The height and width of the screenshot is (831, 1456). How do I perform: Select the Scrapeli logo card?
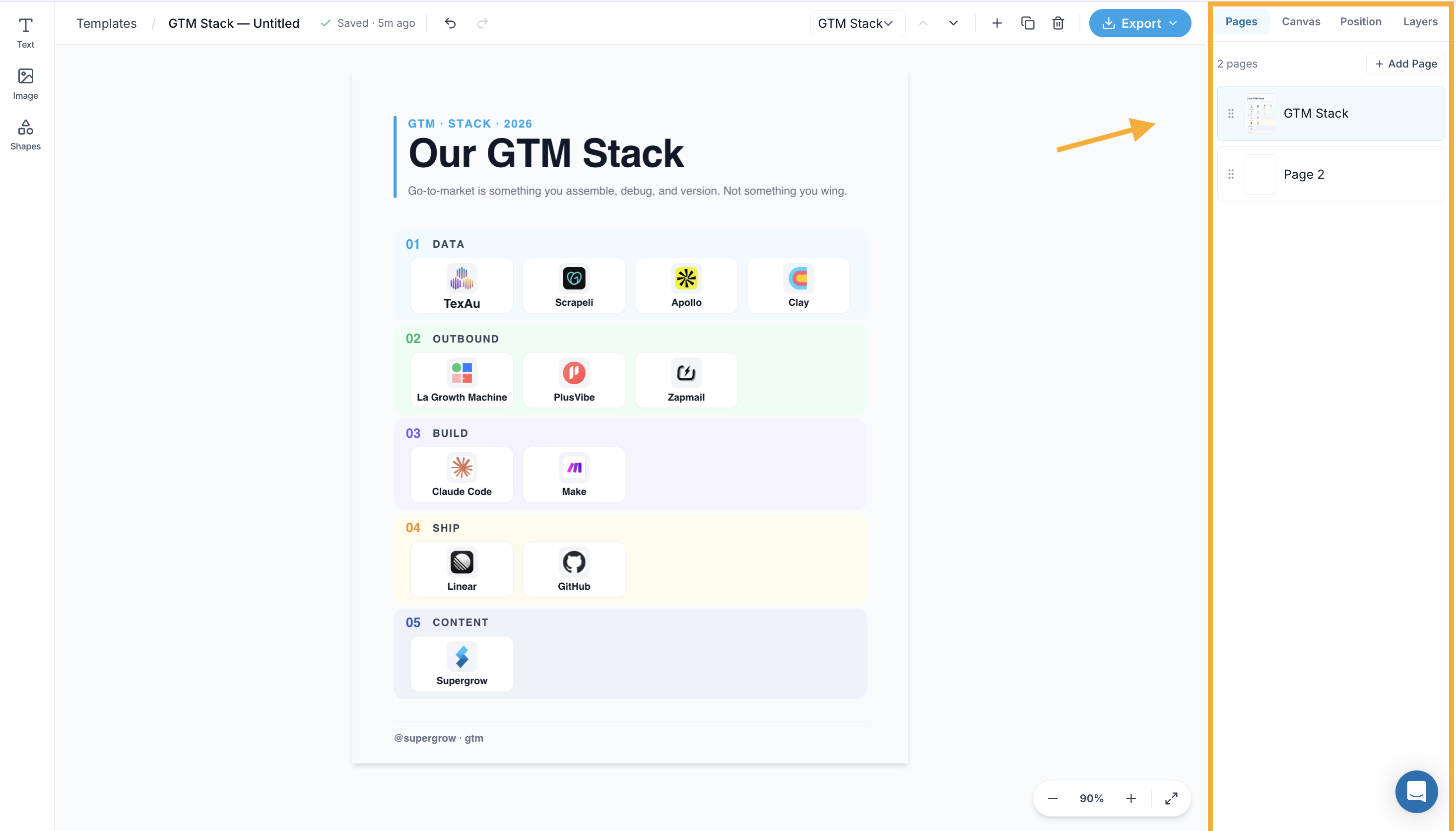tap(574, 285)
